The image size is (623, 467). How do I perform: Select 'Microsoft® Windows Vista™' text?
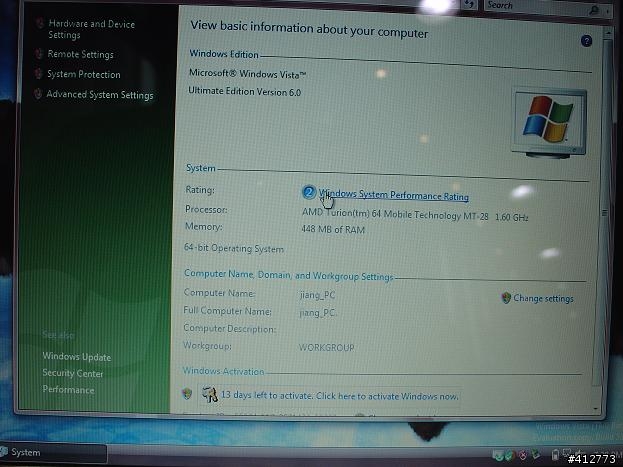[248, 74]
